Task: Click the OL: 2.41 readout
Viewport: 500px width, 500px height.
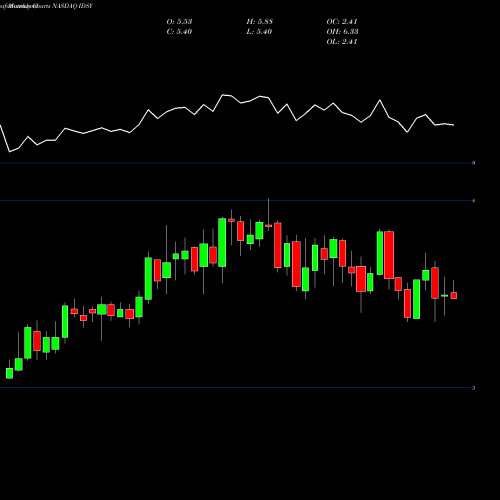Action: [x=342, y=42]
